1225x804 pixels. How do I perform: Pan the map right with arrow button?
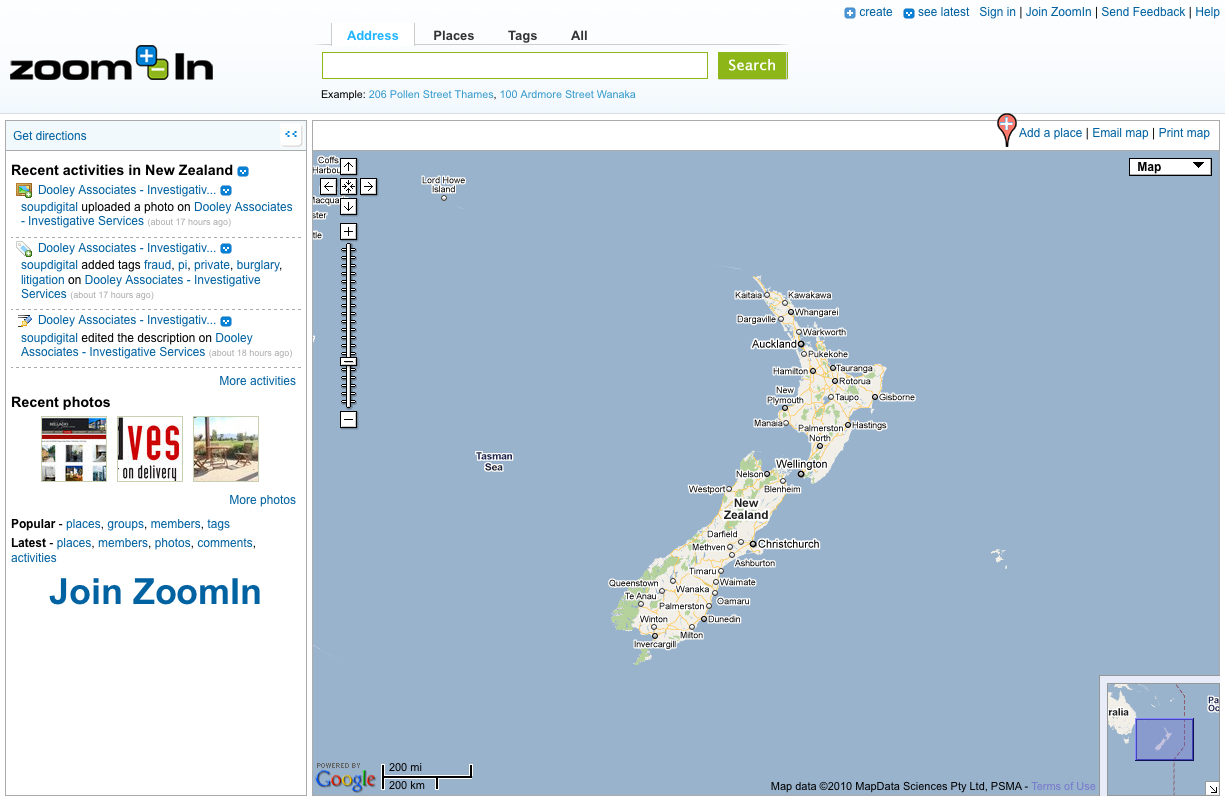[x=368, y=186]
